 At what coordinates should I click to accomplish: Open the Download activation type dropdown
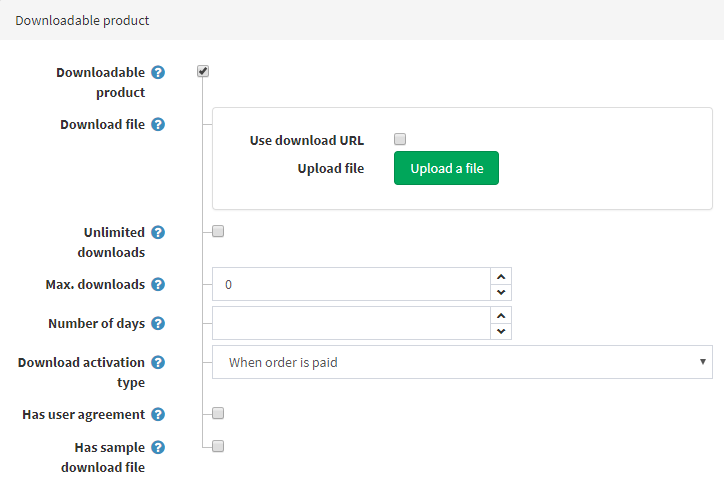pyautogui.click(x=462, y=362)
